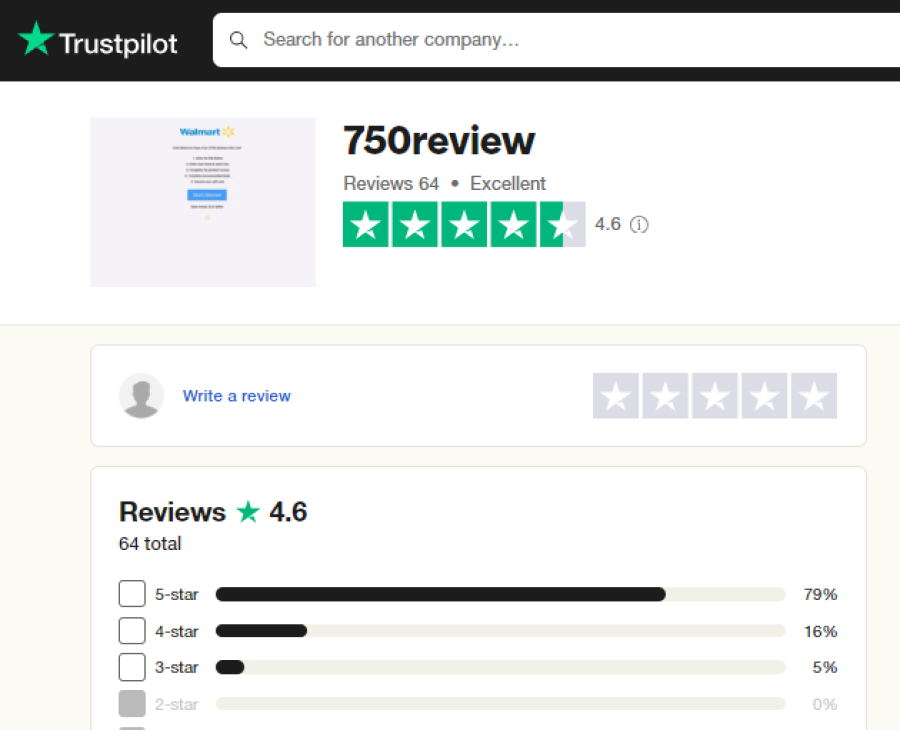This screenshot has height=730, width=900.
Task: Check the 5-star filter checkbox
Action: [x=132, y=593]
